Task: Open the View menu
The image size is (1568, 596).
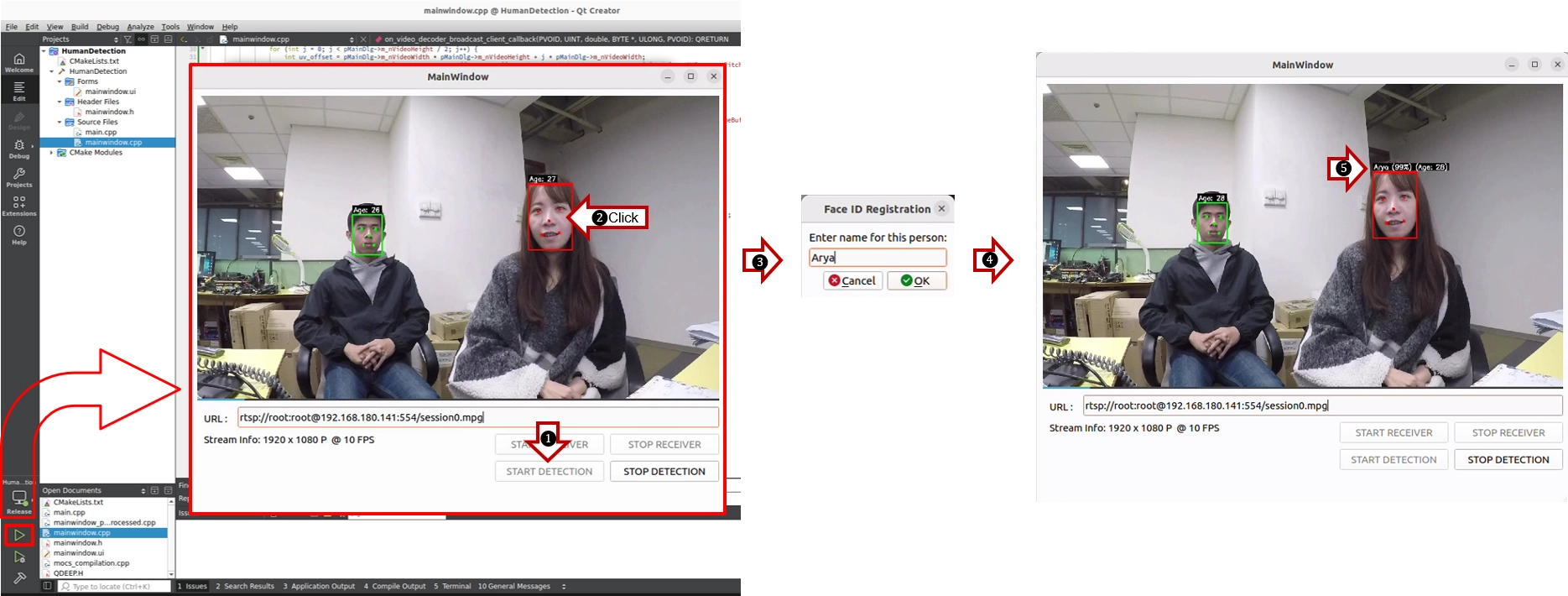Action: point(55,27)
